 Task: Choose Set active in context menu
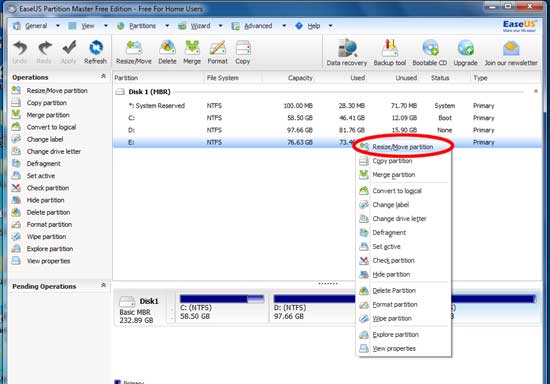click(x=403, y=247)
